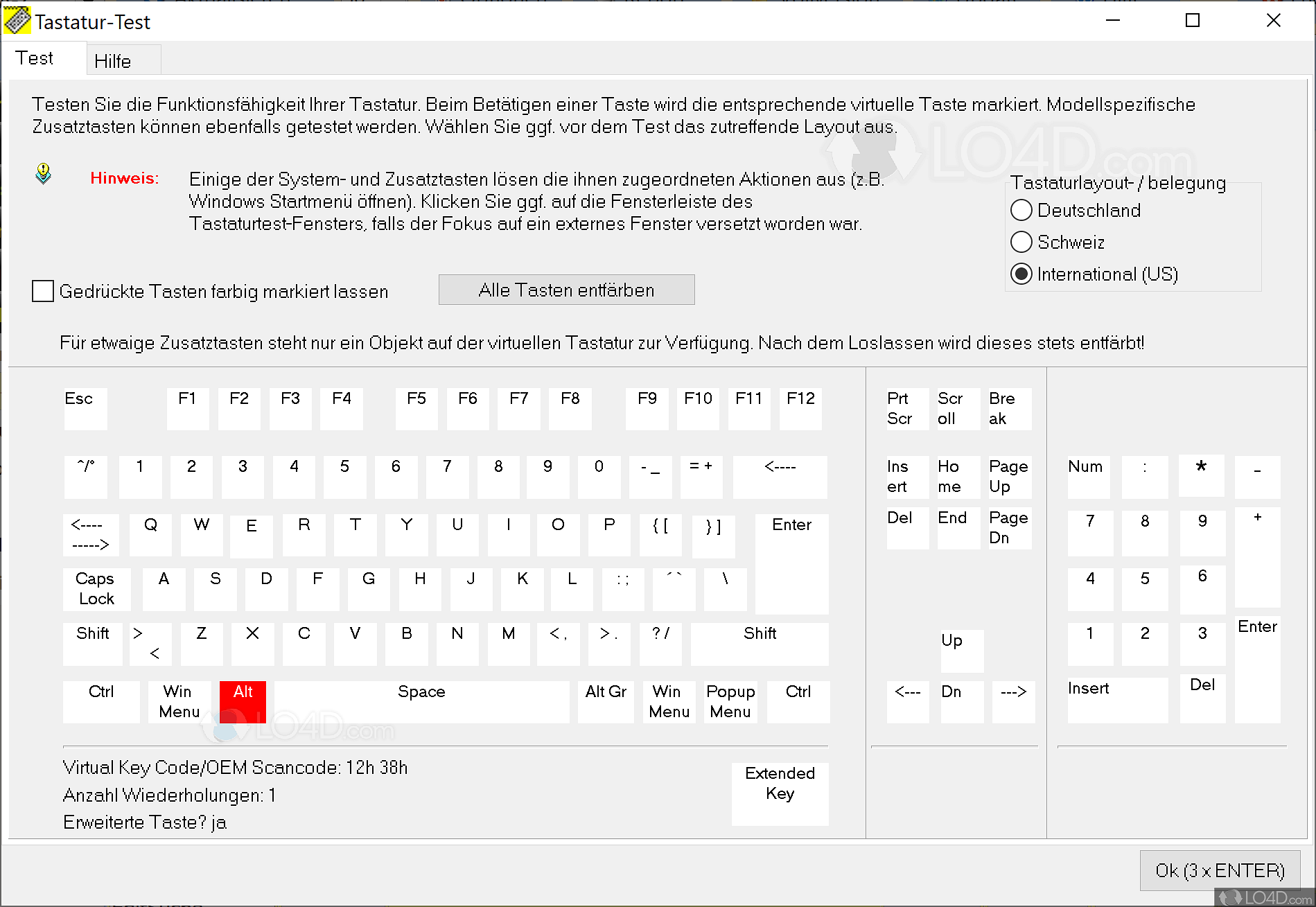The image size is (1316, 907).
Task: Click the F12 virtual key
Action: coord(800,409)
